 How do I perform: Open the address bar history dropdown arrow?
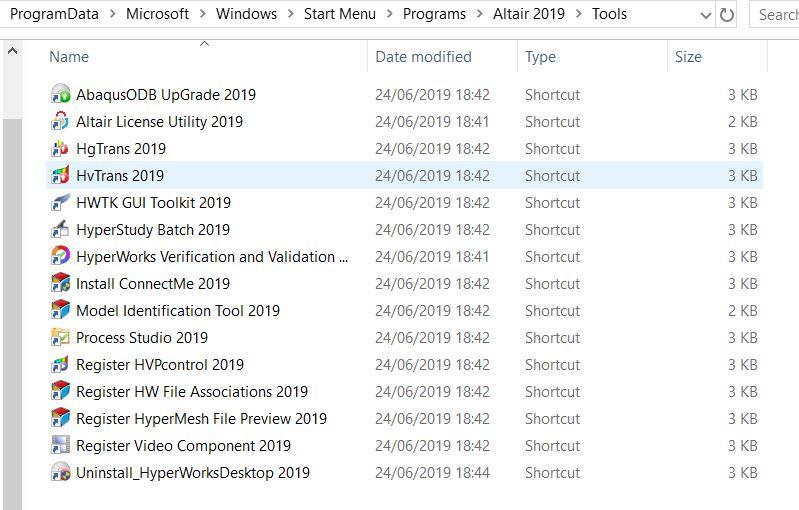click(706, 15)
